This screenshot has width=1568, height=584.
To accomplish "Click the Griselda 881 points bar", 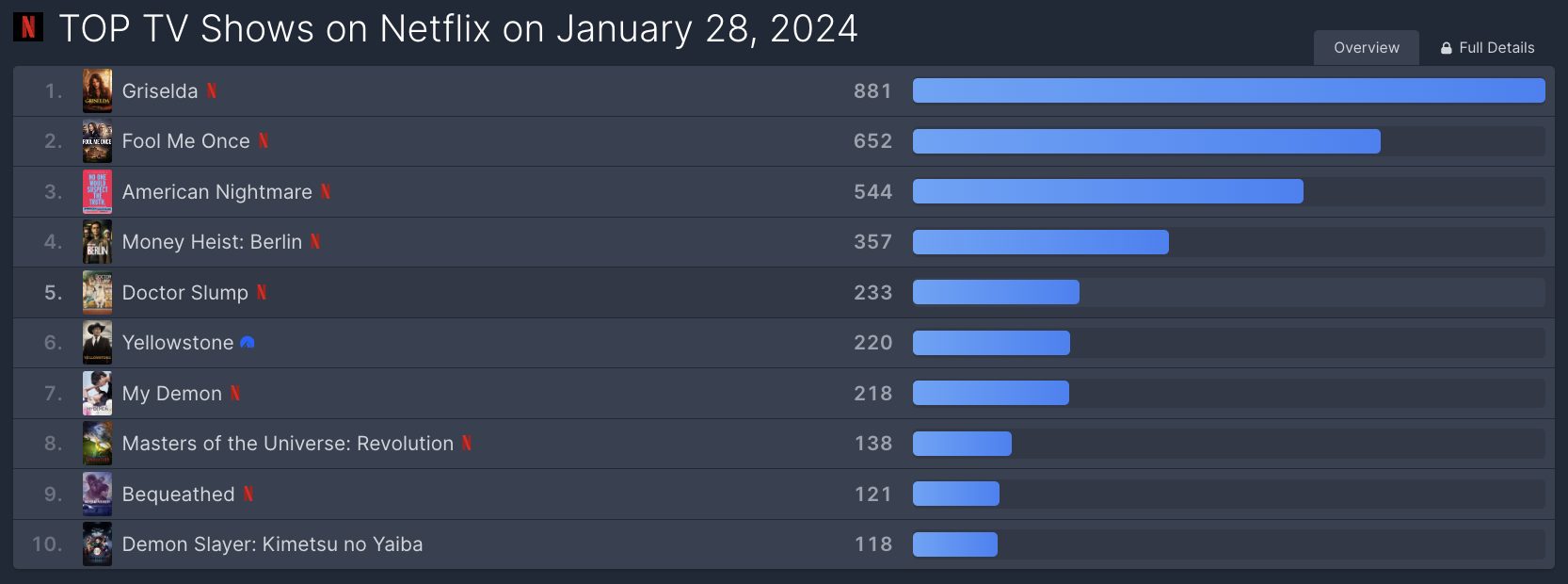I will pyautogui.click(x=1229, y=90).
